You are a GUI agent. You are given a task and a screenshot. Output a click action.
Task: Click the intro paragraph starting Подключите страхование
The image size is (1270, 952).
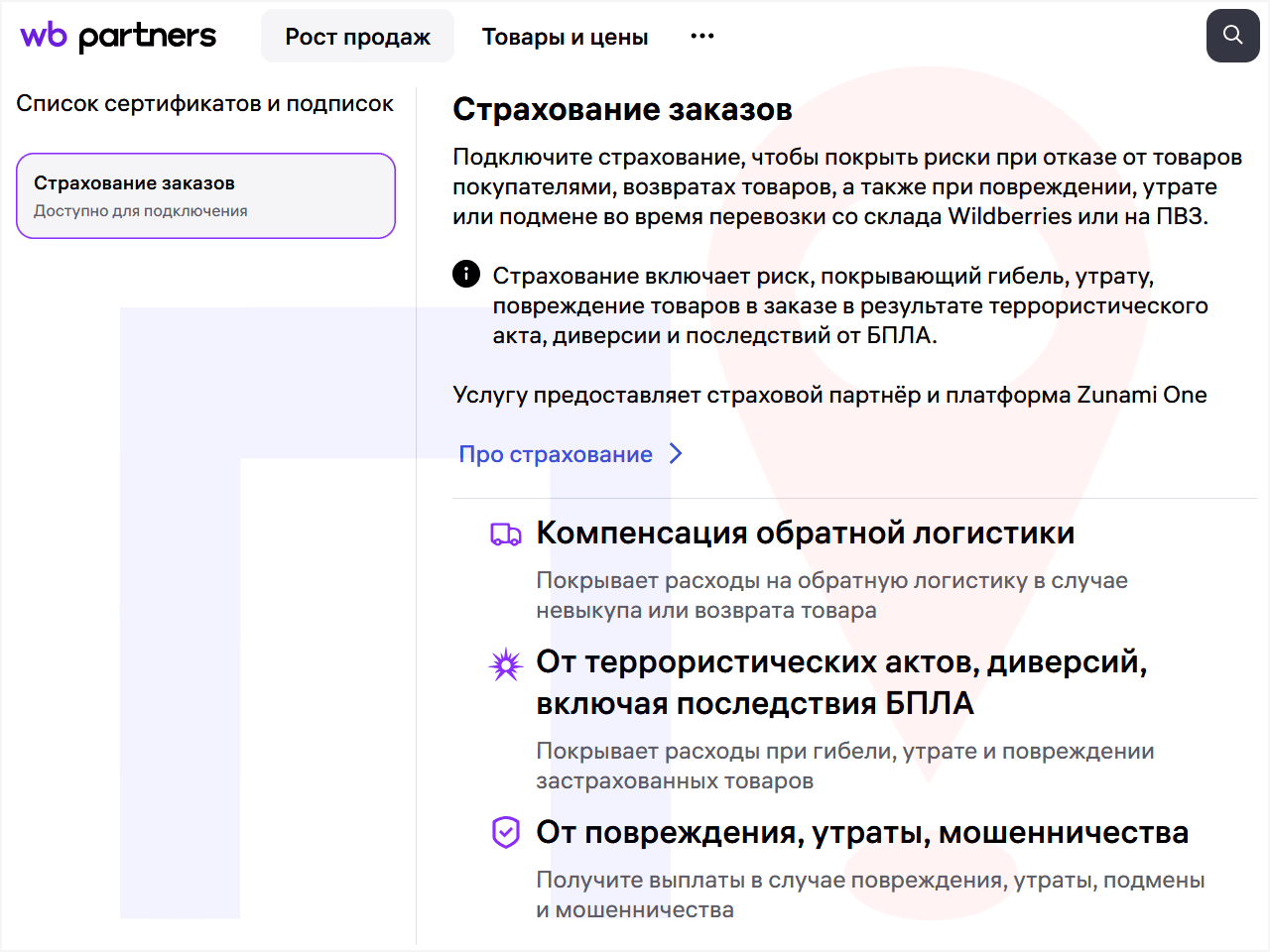(847, 186)
